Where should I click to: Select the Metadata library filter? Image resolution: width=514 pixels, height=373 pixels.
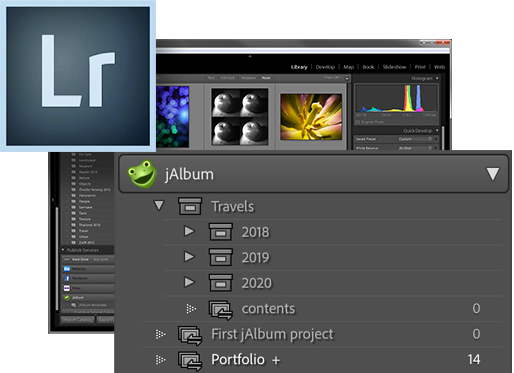248,78
